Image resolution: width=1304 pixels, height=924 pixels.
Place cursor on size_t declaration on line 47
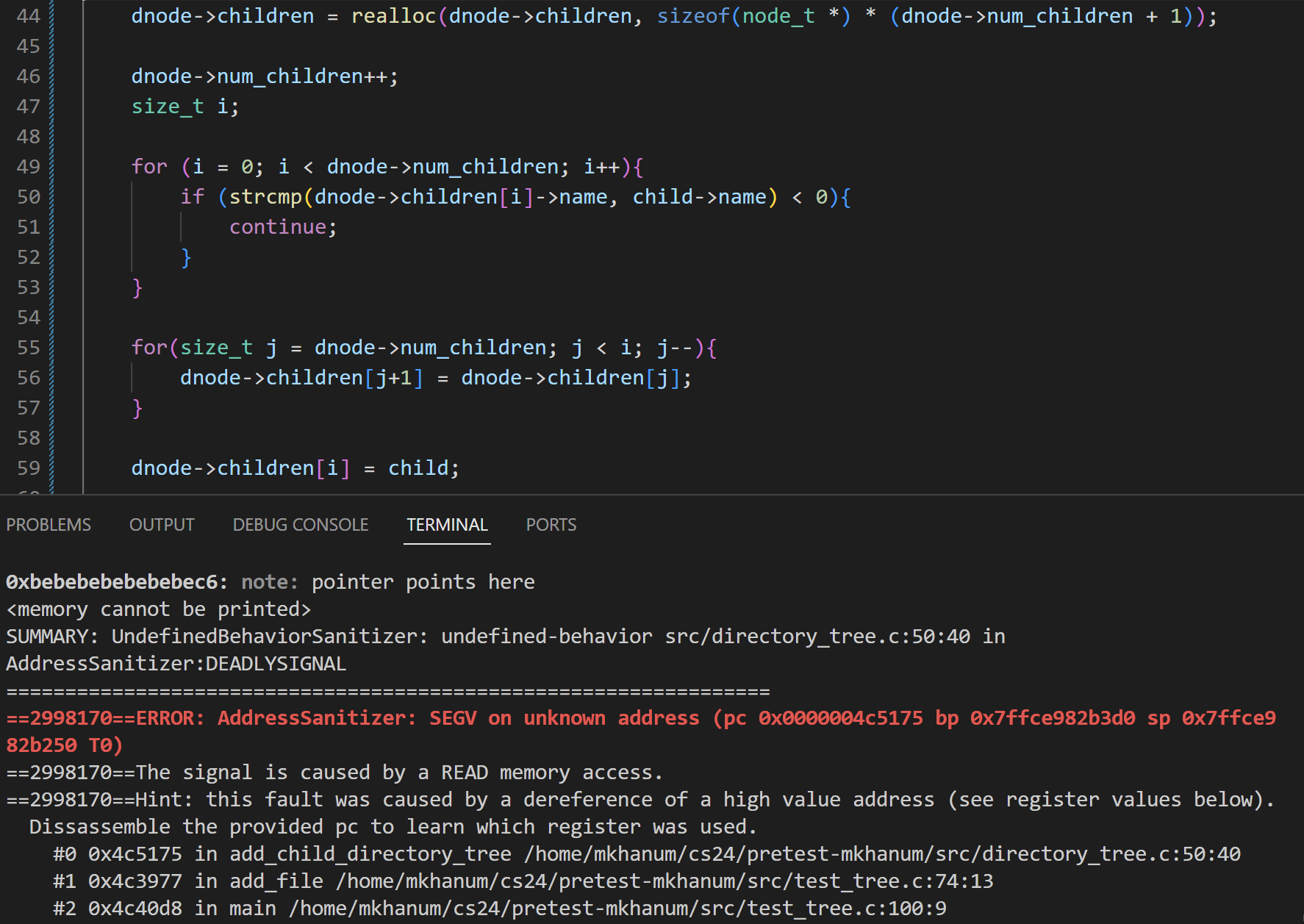pos(168,107)
